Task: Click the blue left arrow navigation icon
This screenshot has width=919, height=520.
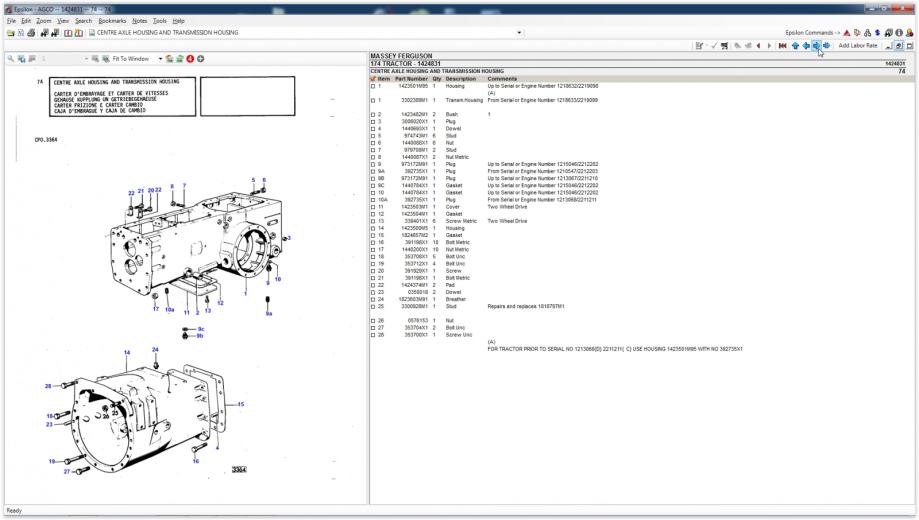Action: click(x=806, y=46)
